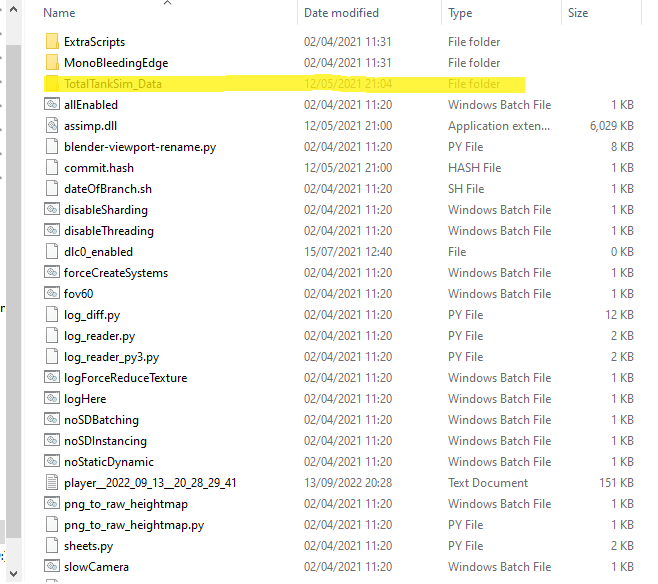Click the allEnabled batch file icon
658x584 pixels.
click(53, 105)
